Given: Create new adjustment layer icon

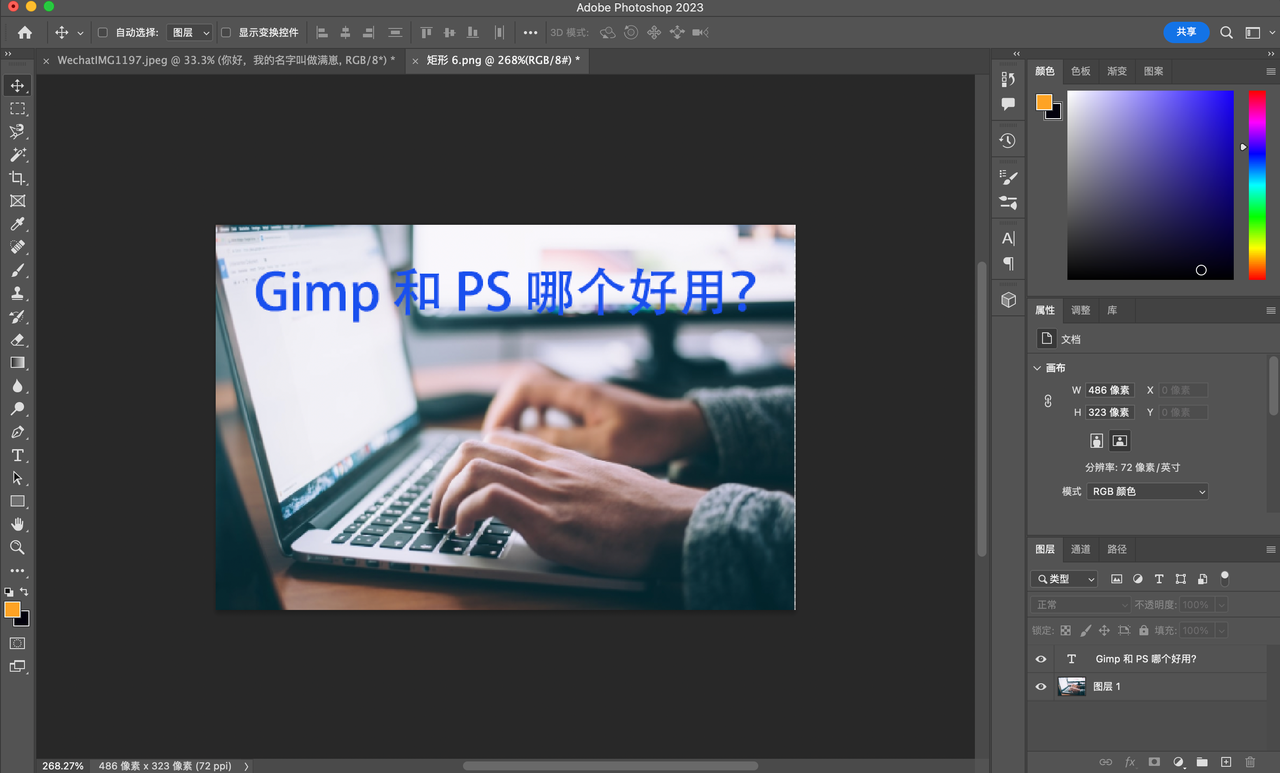Looking at the screenshot, I should tap(1178, 762).
